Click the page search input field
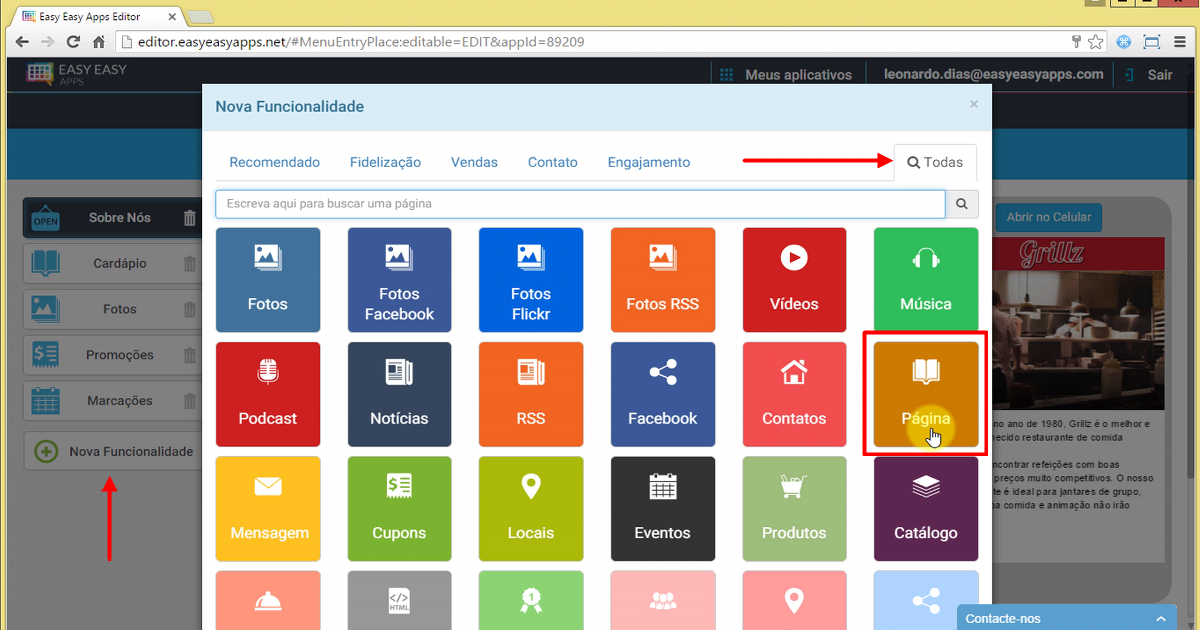Screen dimensions: 1200x630 pos(580,203)
